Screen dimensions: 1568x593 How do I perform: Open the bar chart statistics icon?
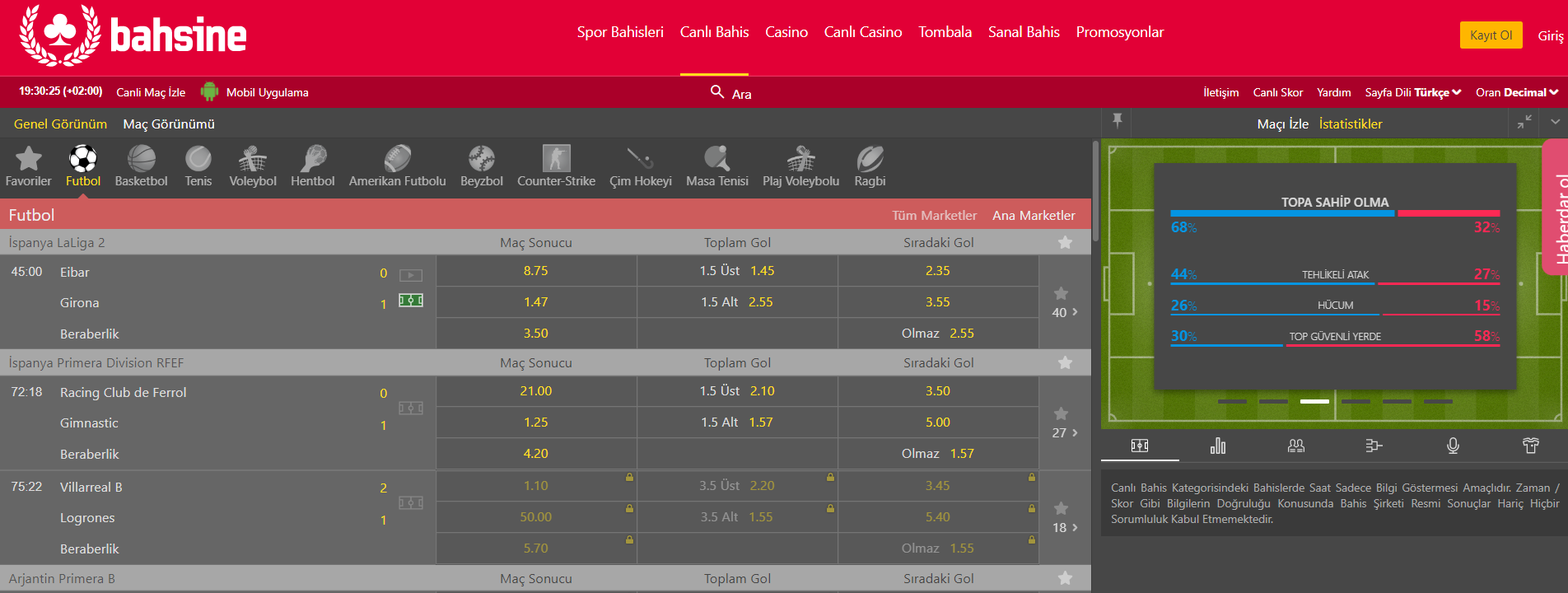tap(1217, 446)
